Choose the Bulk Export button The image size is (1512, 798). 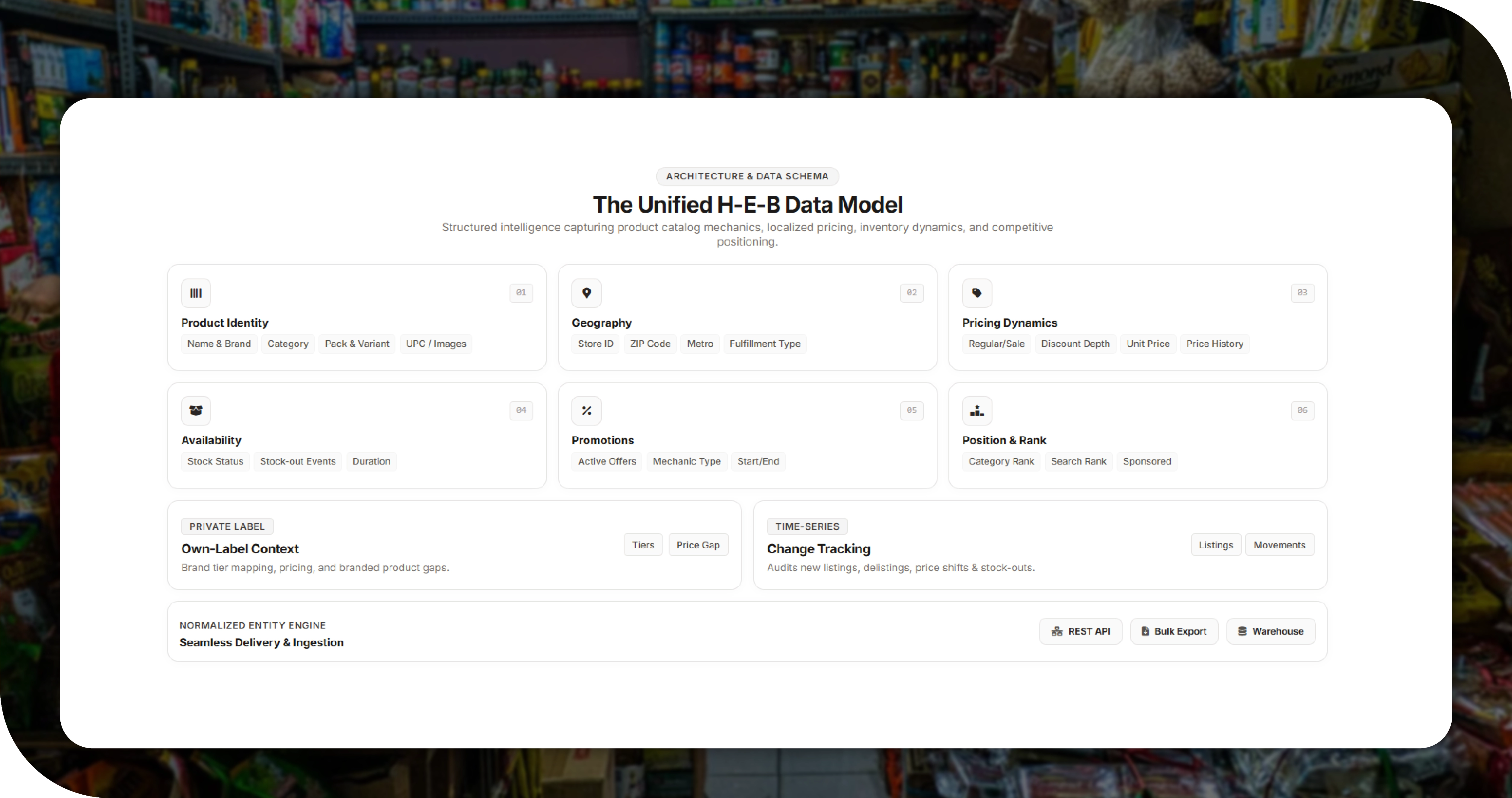pyautogui.click(x=1175, y=631)
